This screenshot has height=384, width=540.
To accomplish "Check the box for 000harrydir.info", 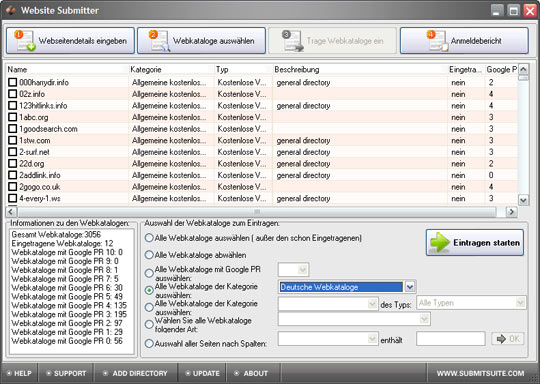I will click(12, 82).
